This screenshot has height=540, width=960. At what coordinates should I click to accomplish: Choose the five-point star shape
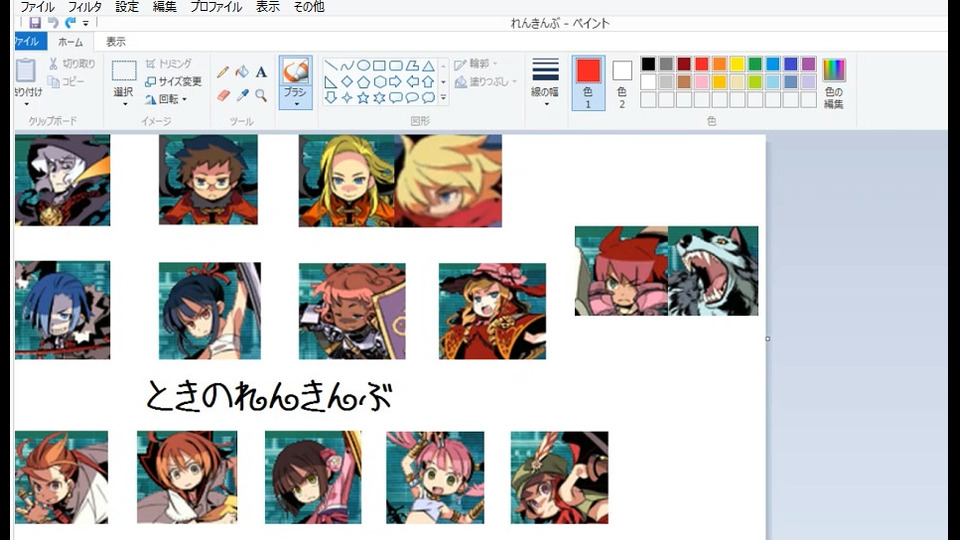click(x=363, y=97)
